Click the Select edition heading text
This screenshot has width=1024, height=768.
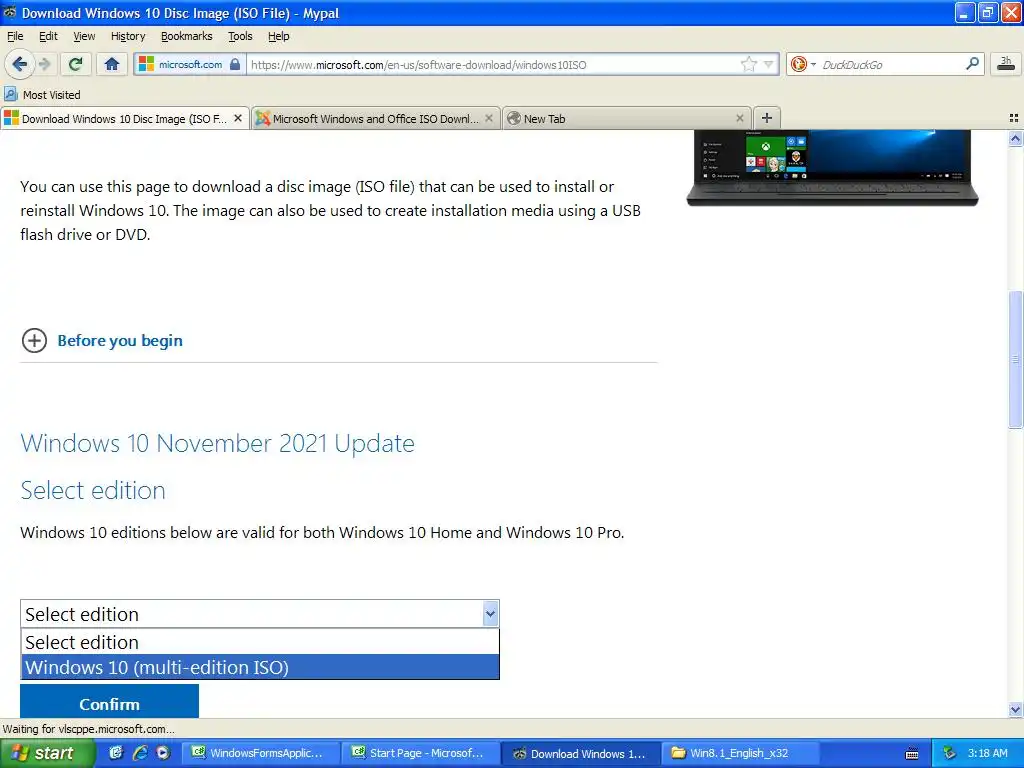93,490
